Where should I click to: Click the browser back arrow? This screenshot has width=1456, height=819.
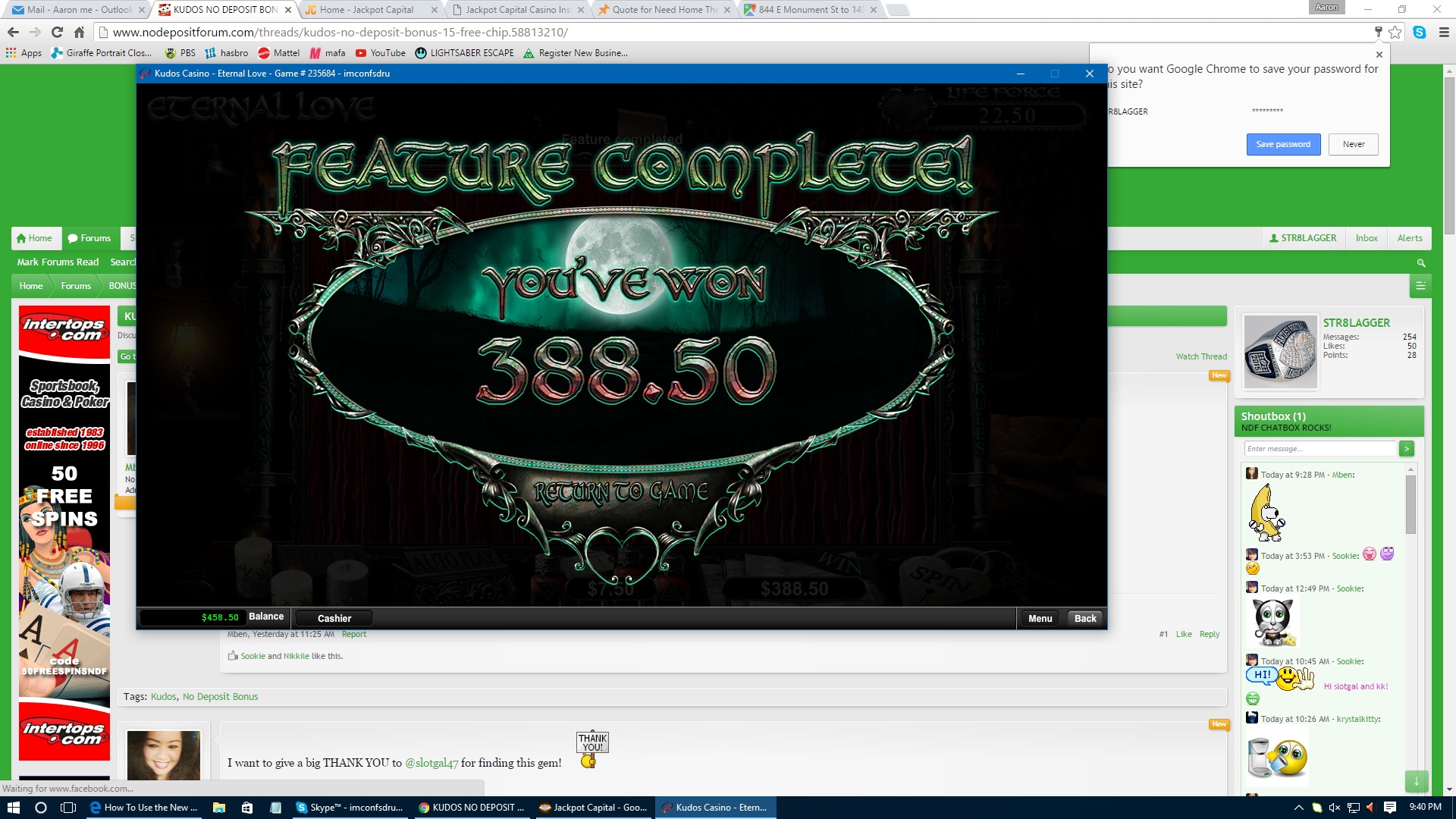click(13, 32)
